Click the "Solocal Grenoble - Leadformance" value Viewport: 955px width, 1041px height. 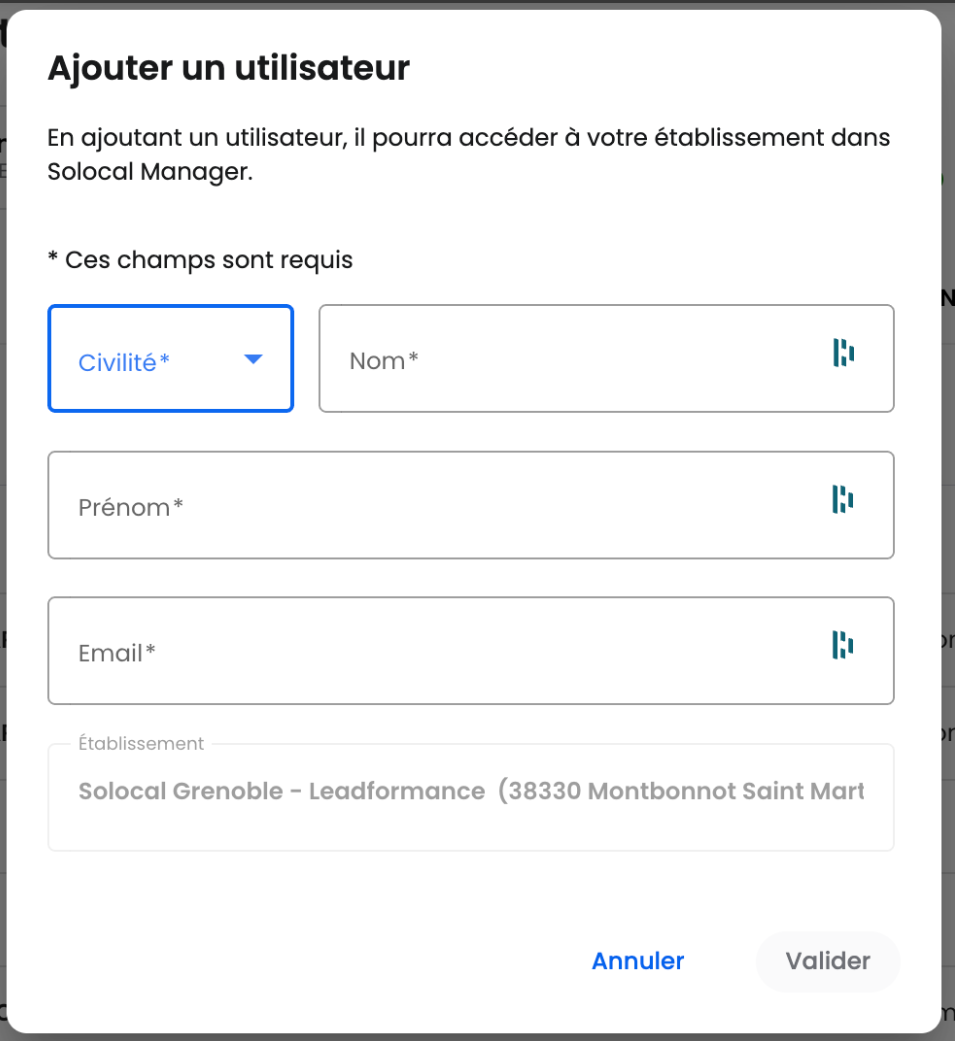[281, 791]
